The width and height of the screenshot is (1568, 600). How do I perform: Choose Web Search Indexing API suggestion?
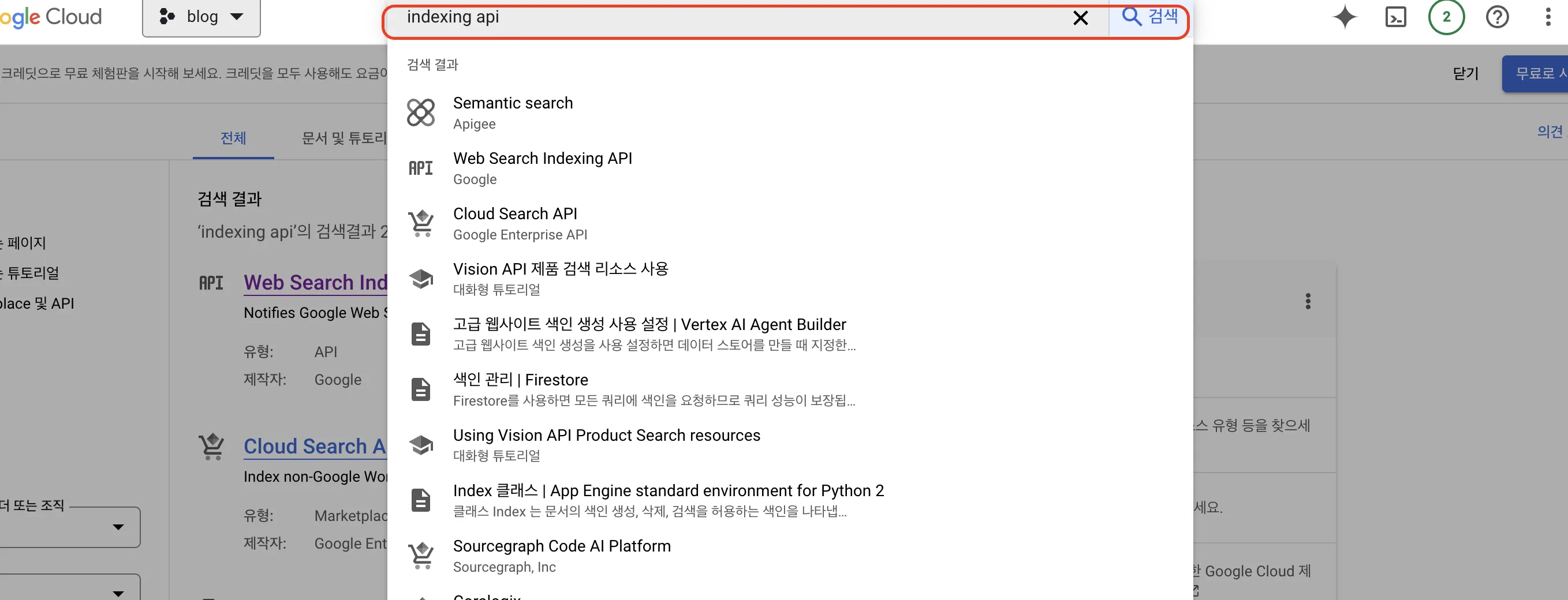tap(789, 168)
